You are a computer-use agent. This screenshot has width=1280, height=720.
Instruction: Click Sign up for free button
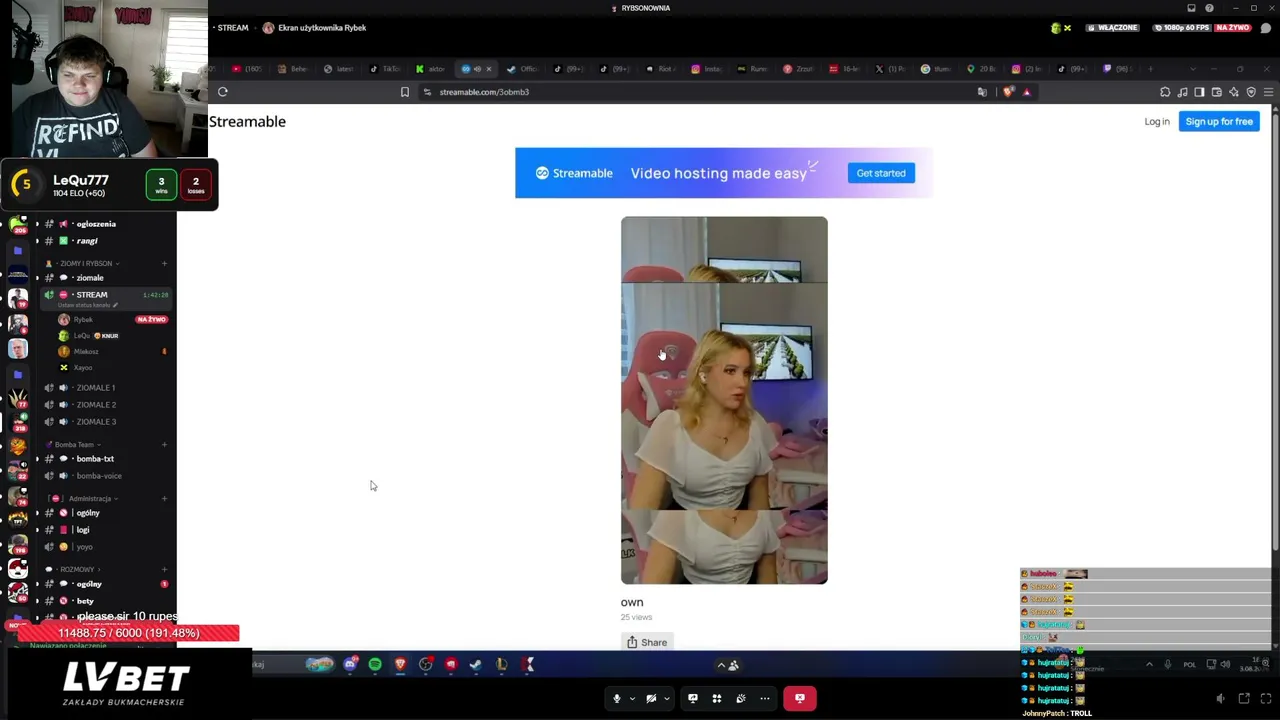tap(1219, 121)
